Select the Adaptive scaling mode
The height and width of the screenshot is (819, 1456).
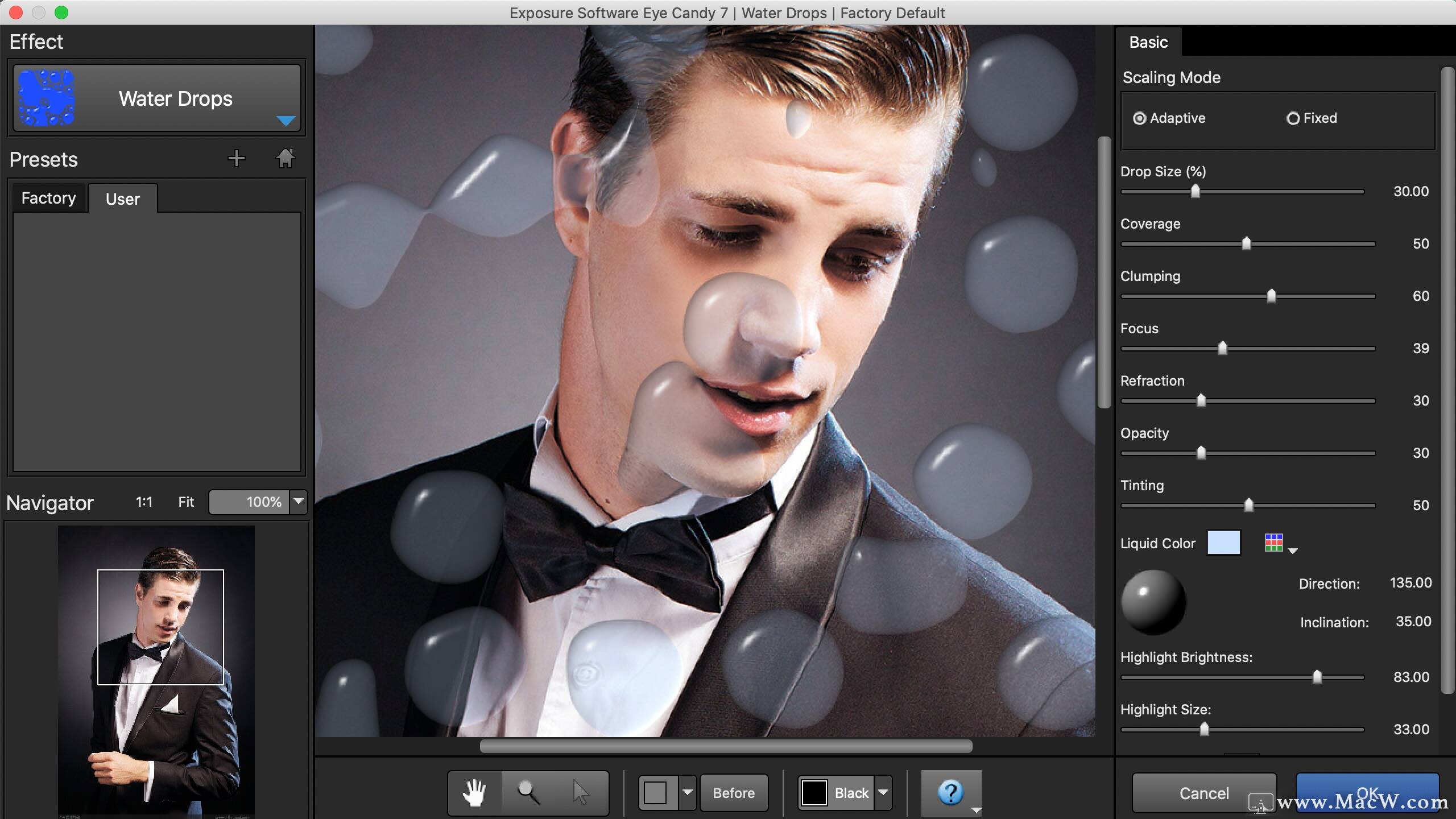click(x=1140, y=118)
